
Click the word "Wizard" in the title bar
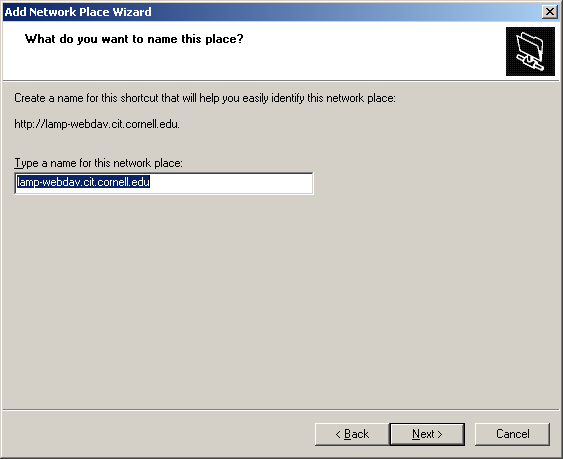pos(132,12)
